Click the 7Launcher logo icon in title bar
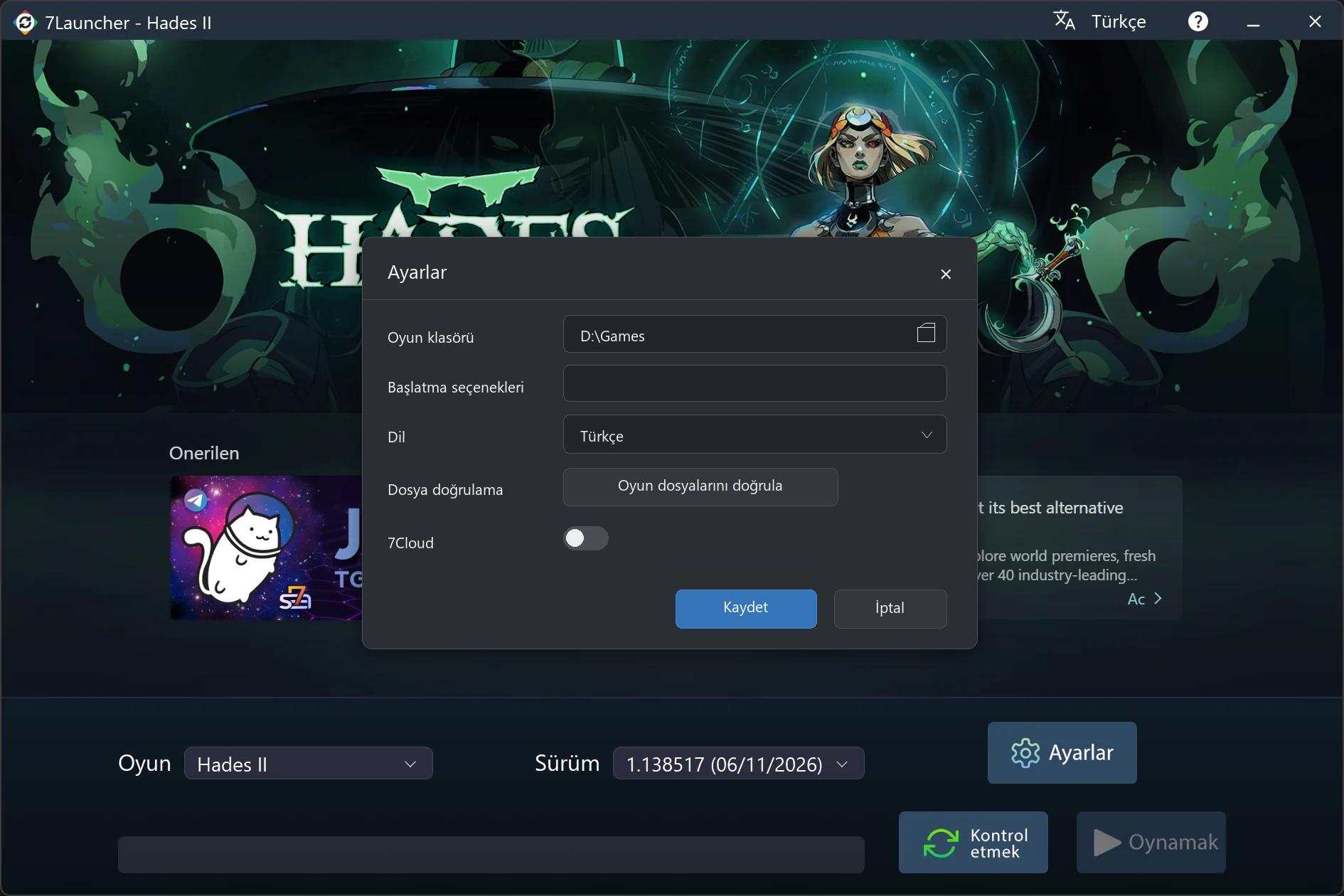This screenshot has width=1344, height=896. [x=25, y=23]
